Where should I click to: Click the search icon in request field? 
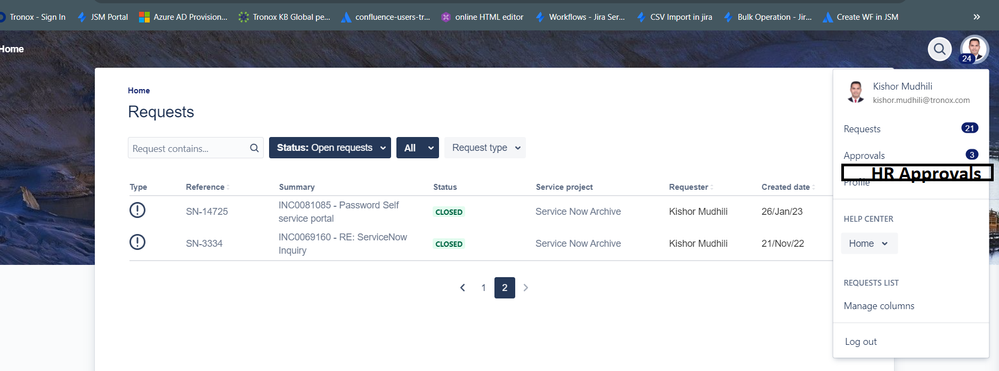(254, 148)
